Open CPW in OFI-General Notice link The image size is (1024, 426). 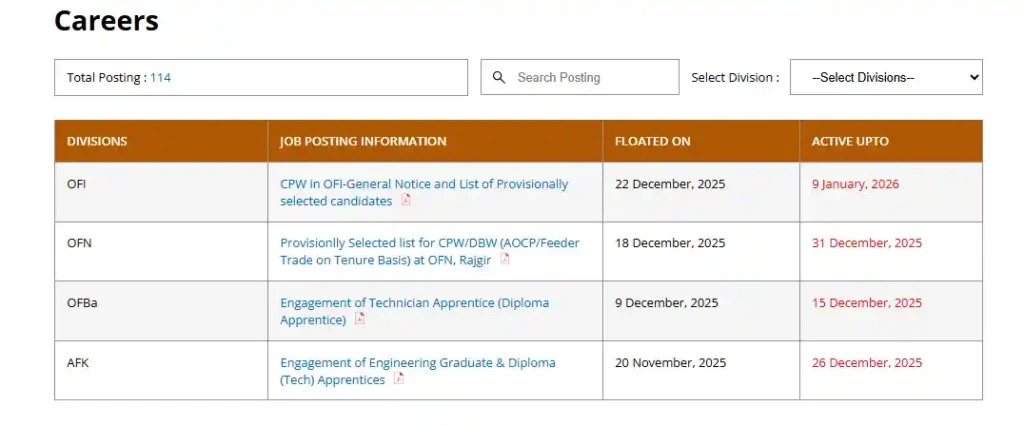tap(423, 184)
